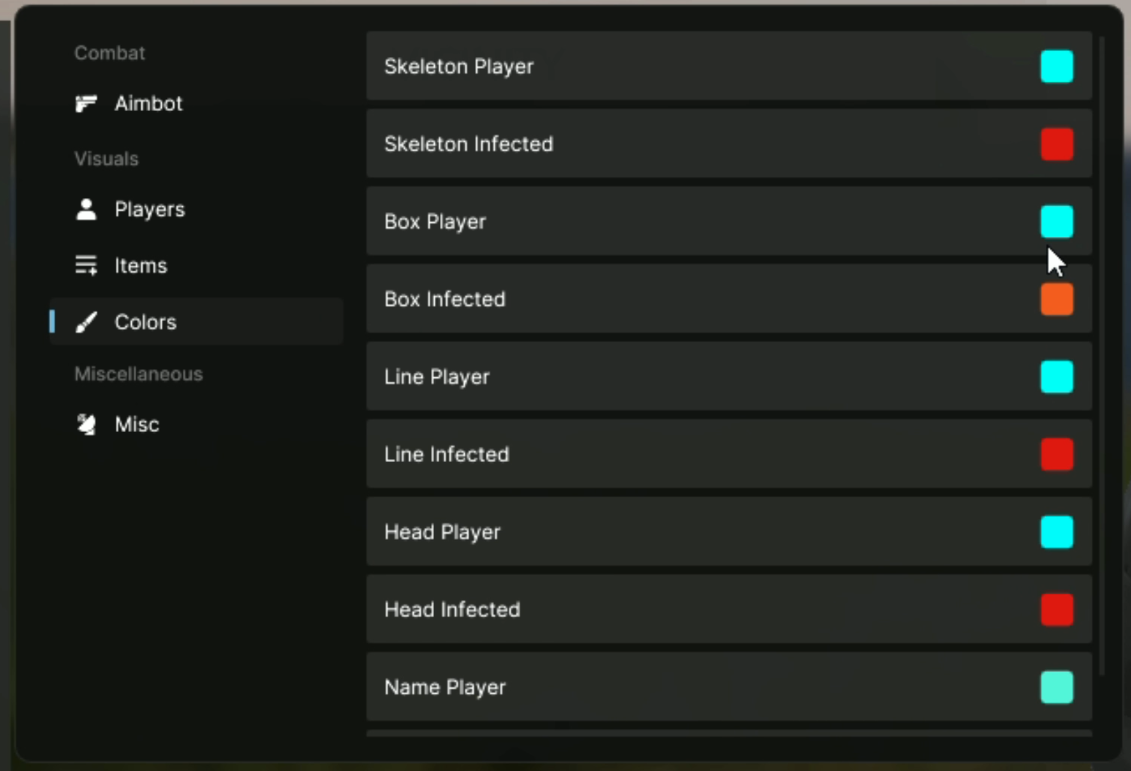Open Skeleton Player cyan color swatch
Viewport: 1131px width, 771px height.
pos(1056,67)
